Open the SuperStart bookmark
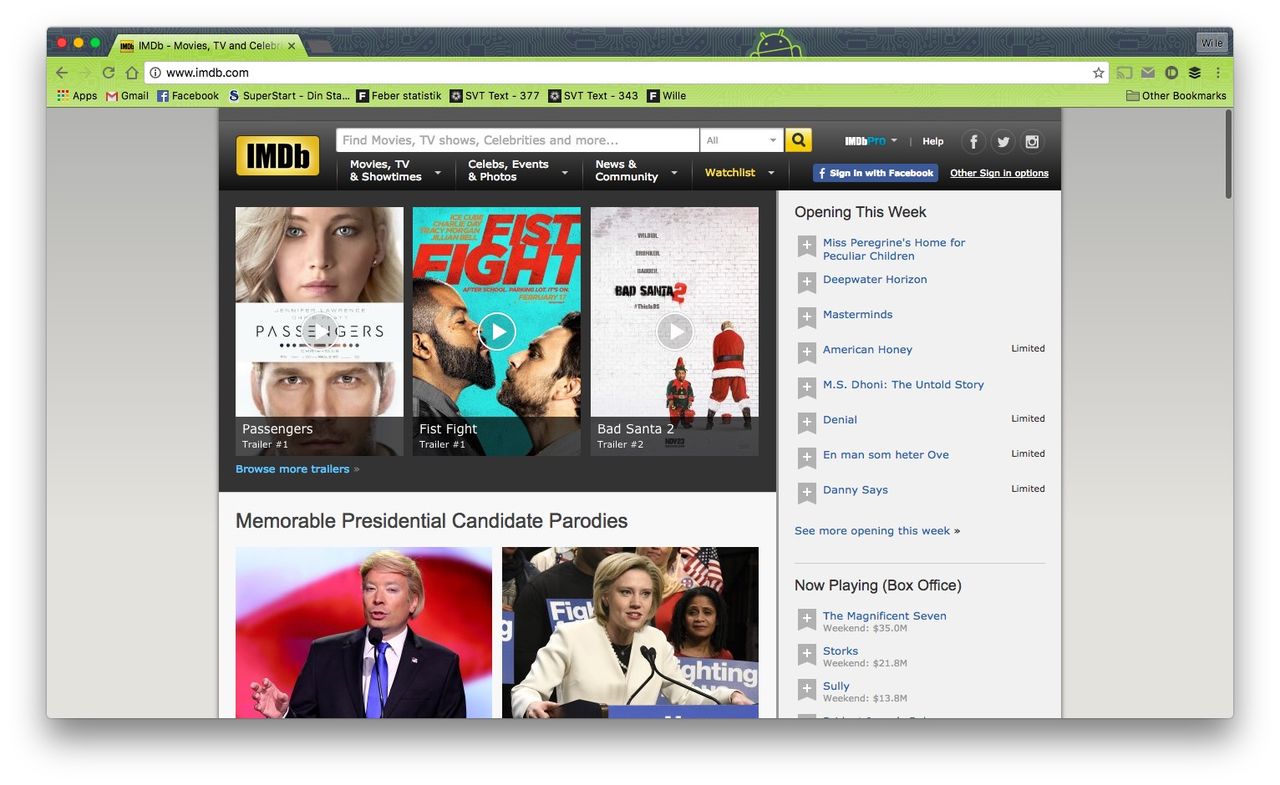Image resolution: width=1280 pixels, height=785 pixels. point(289,96)
